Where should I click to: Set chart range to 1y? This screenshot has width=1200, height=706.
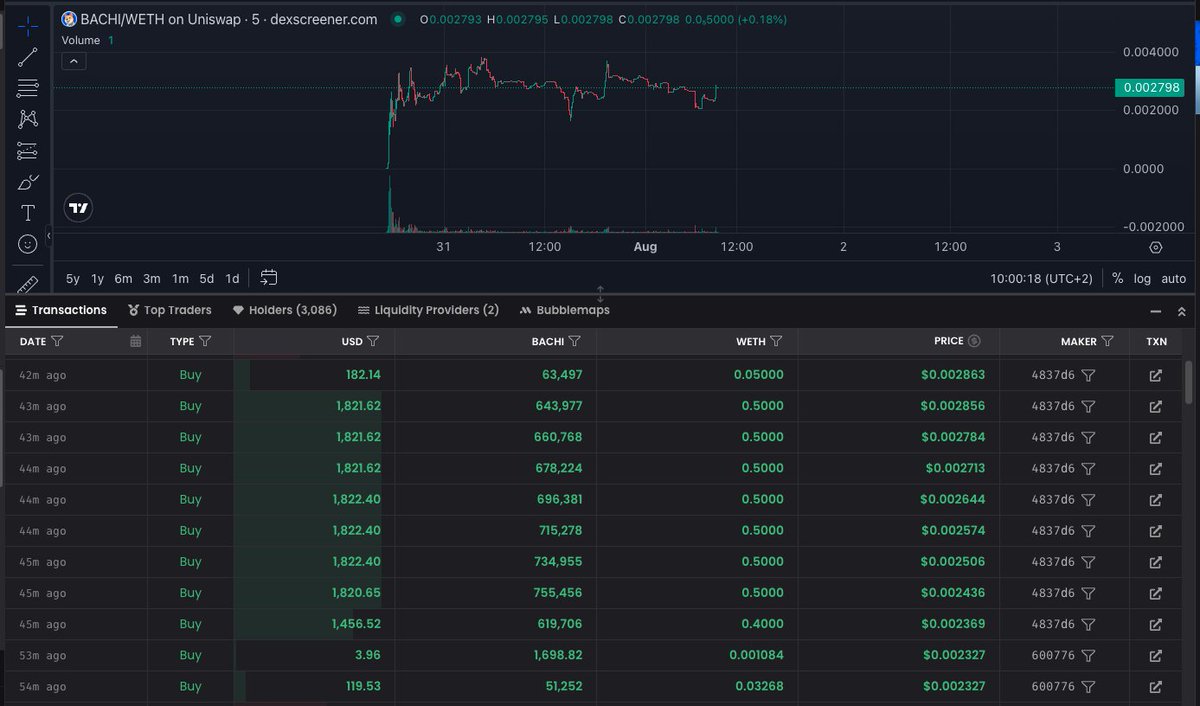98,278
